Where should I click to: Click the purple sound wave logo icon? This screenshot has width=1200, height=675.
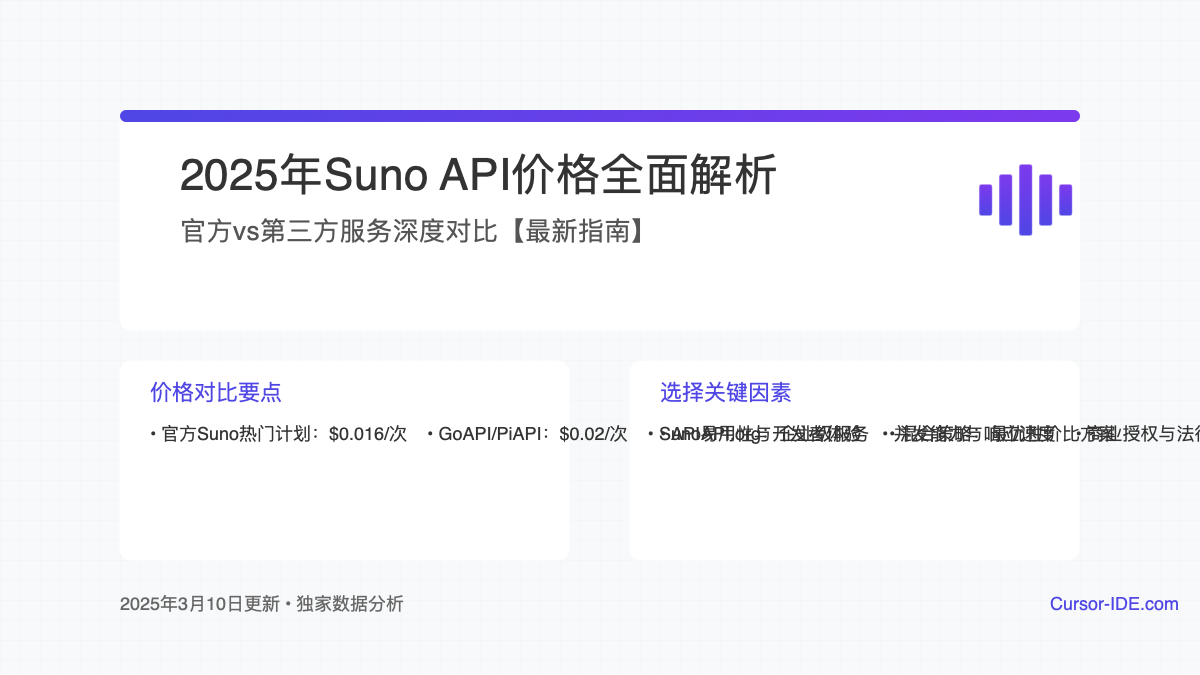click(x=1025, y=199)
